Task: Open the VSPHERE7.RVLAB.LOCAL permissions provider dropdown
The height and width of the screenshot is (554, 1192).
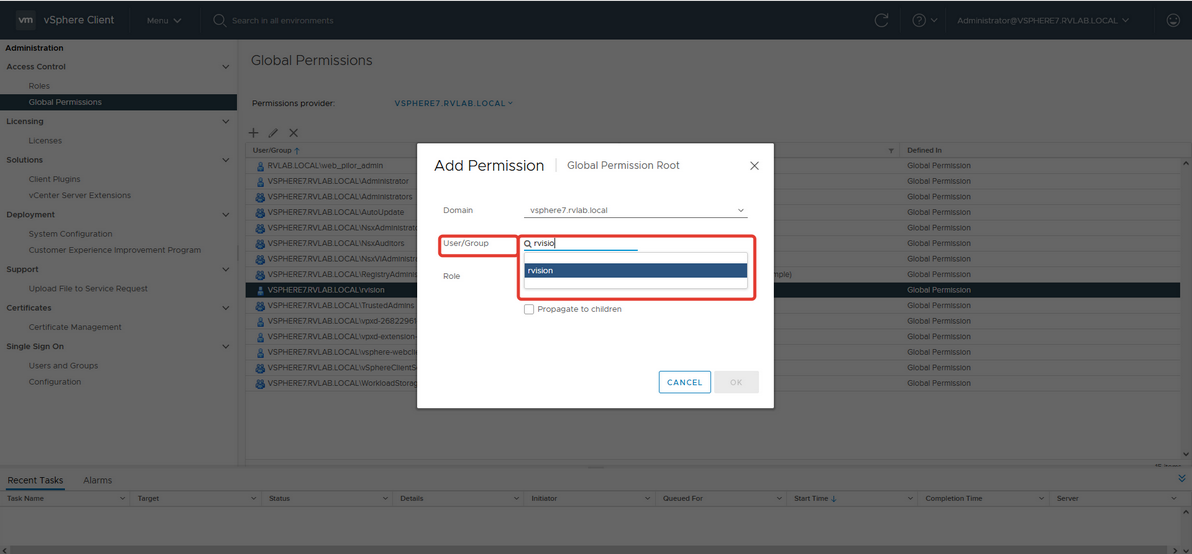Action: (454, 103)
